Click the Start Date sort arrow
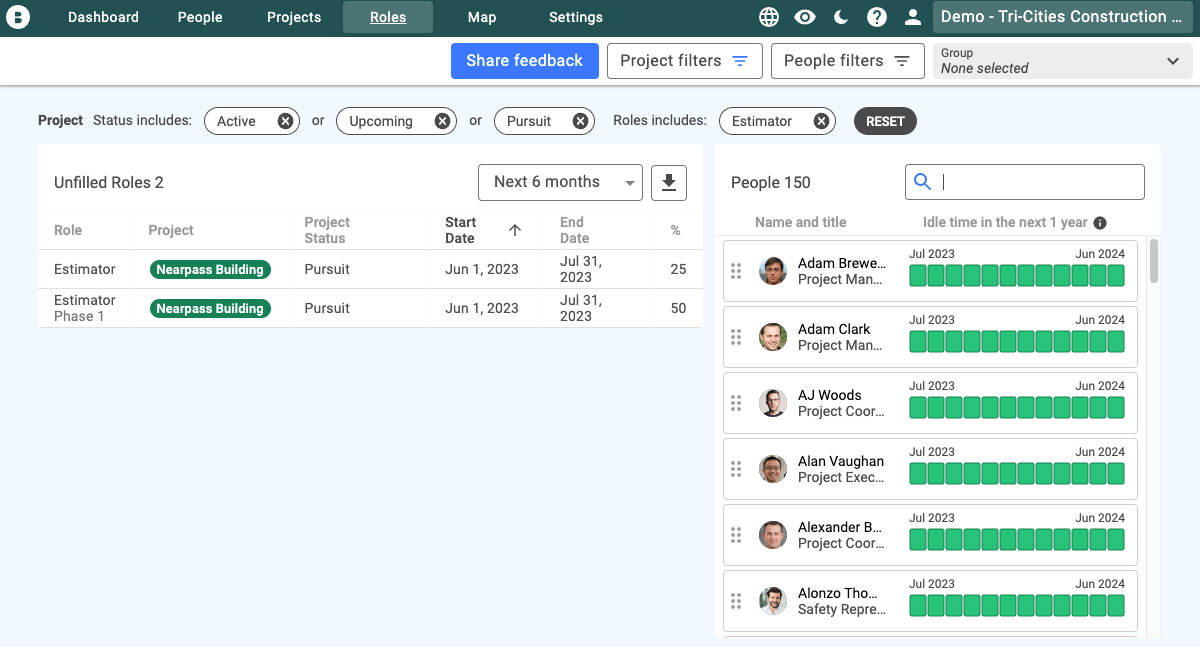The image size is (1200, 647). (x=515, y=230)
